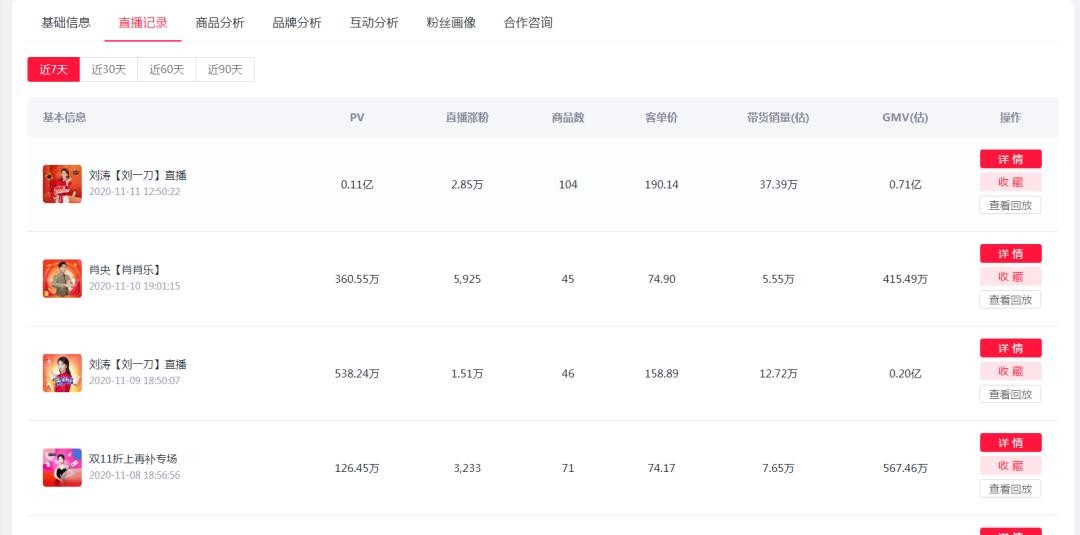Go to the 互动分析 tab
The image size is (1080, 535).
374,23
